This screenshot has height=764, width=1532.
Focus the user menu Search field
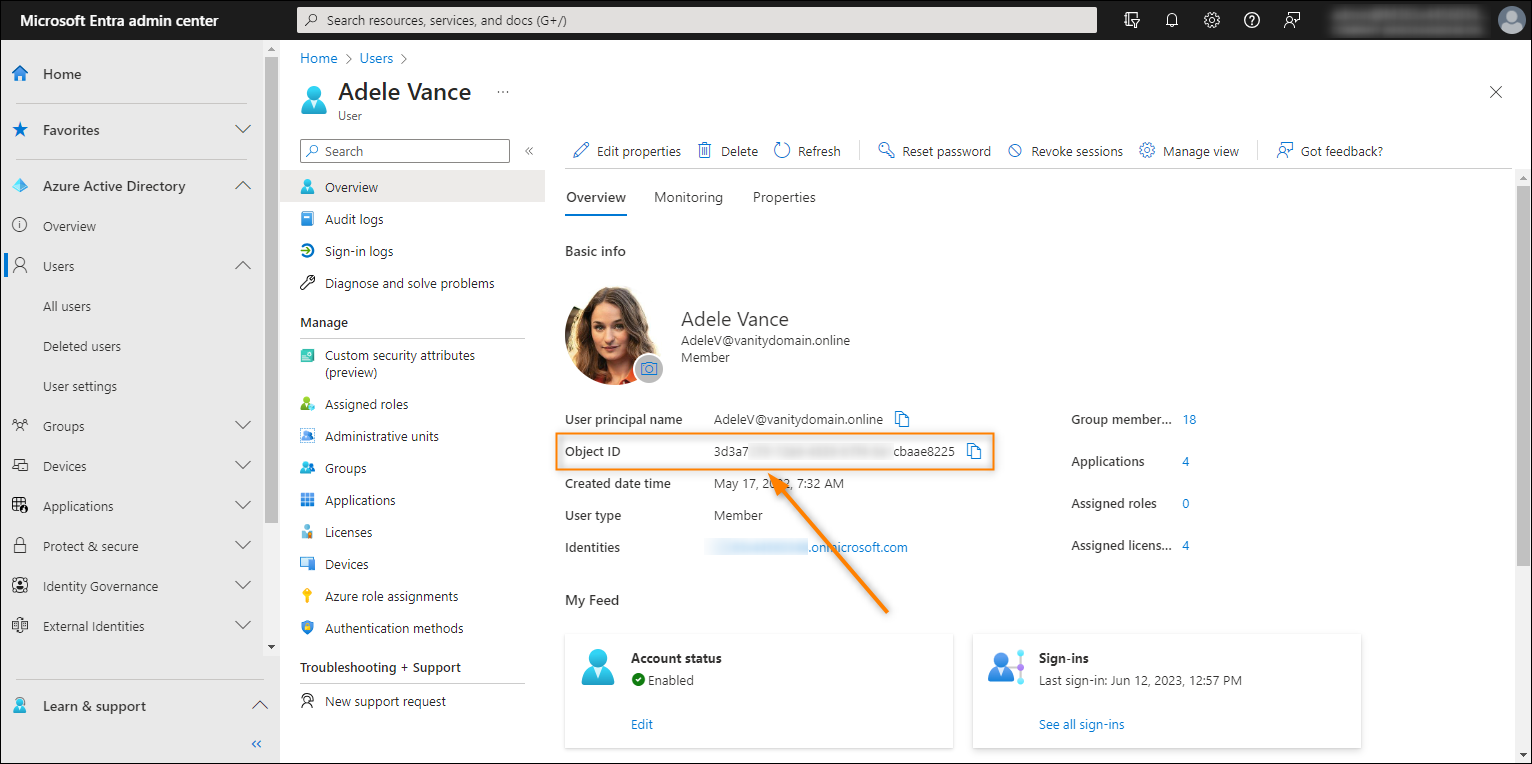(x=405, y=151)
